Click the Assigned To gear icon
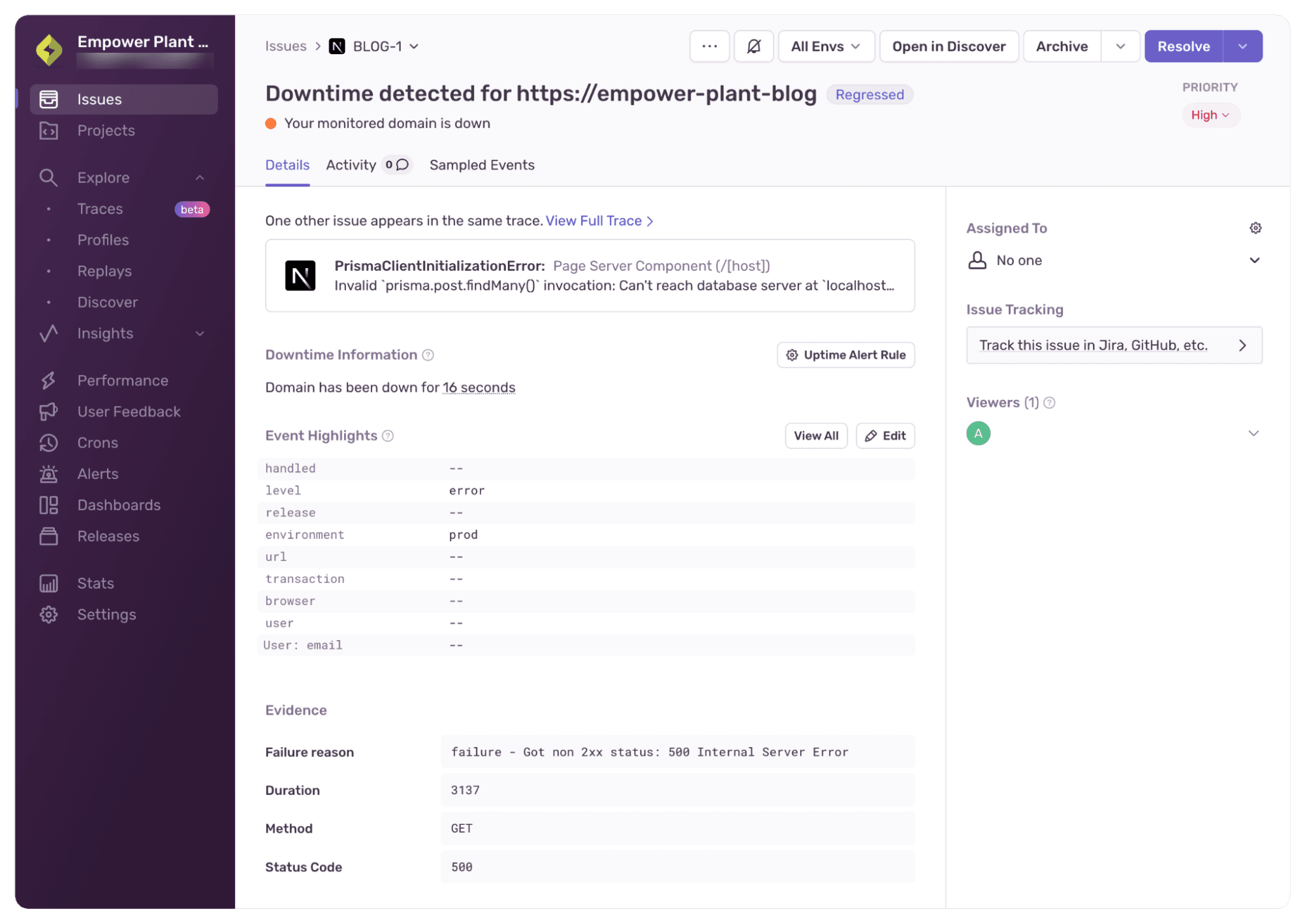Image resolution: width=1305 pixels, height=924 pixels. (1255, 228)
